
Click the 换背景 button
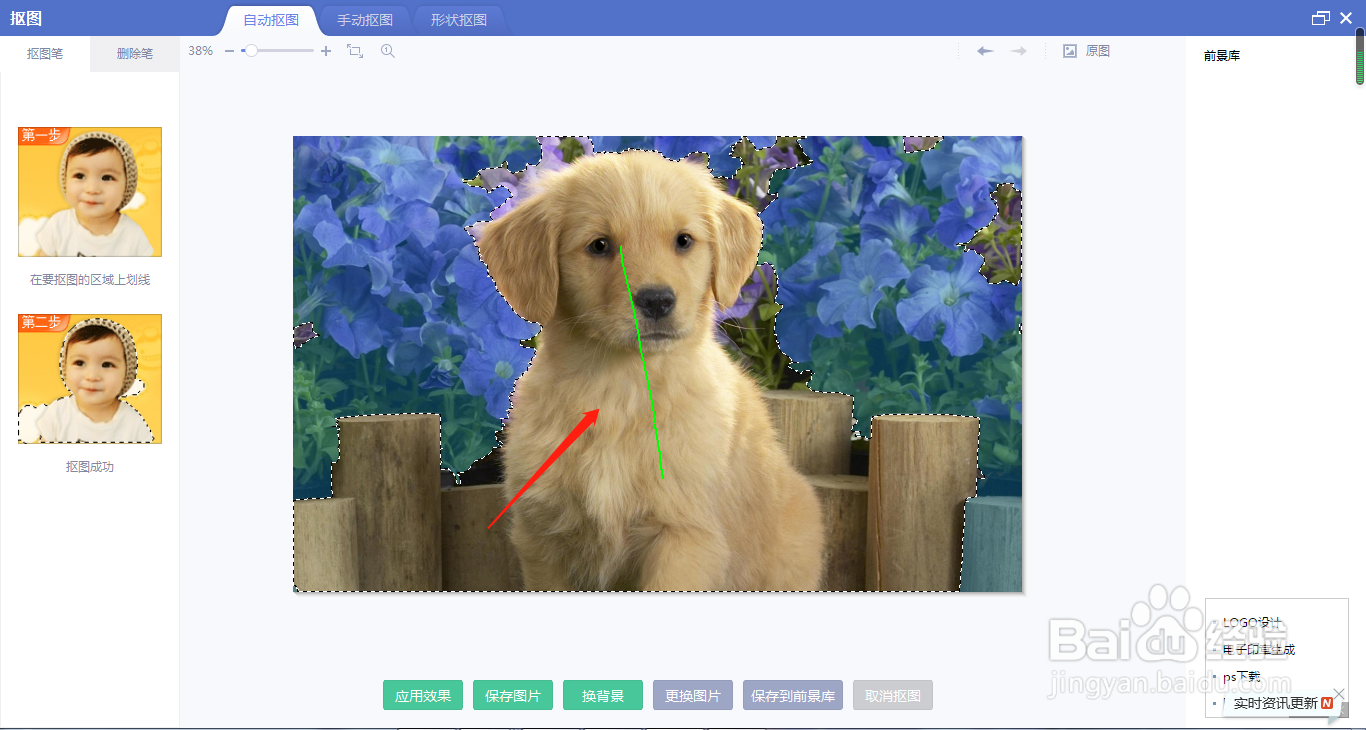(x=603, y=696)
